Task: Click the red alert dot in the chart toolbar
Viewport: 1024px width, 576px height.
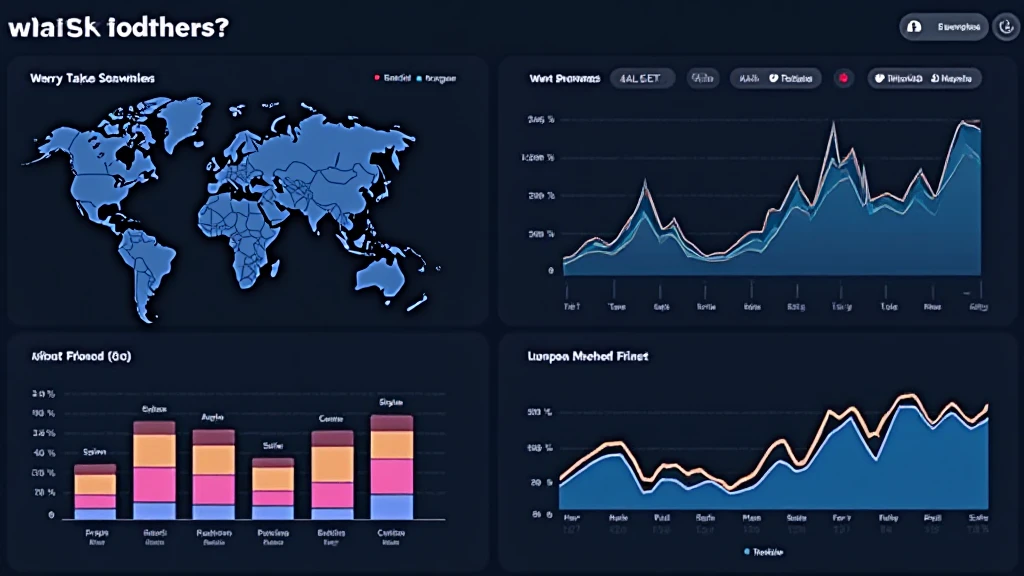Action: point(843,78)
